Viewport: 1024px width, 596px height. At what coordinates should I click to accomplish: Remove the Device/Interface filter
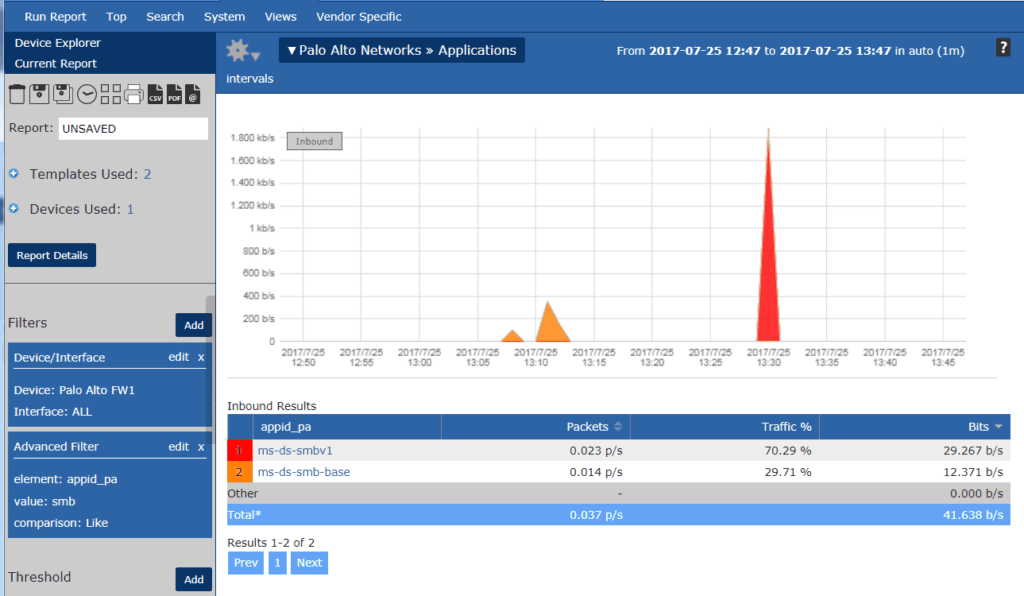pyautogui.click(x=201, y=358)
